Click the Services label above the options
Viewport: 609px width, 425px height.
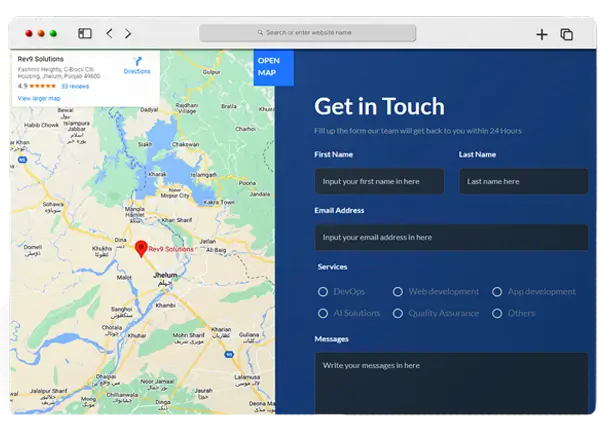click(x=332, y=267)
